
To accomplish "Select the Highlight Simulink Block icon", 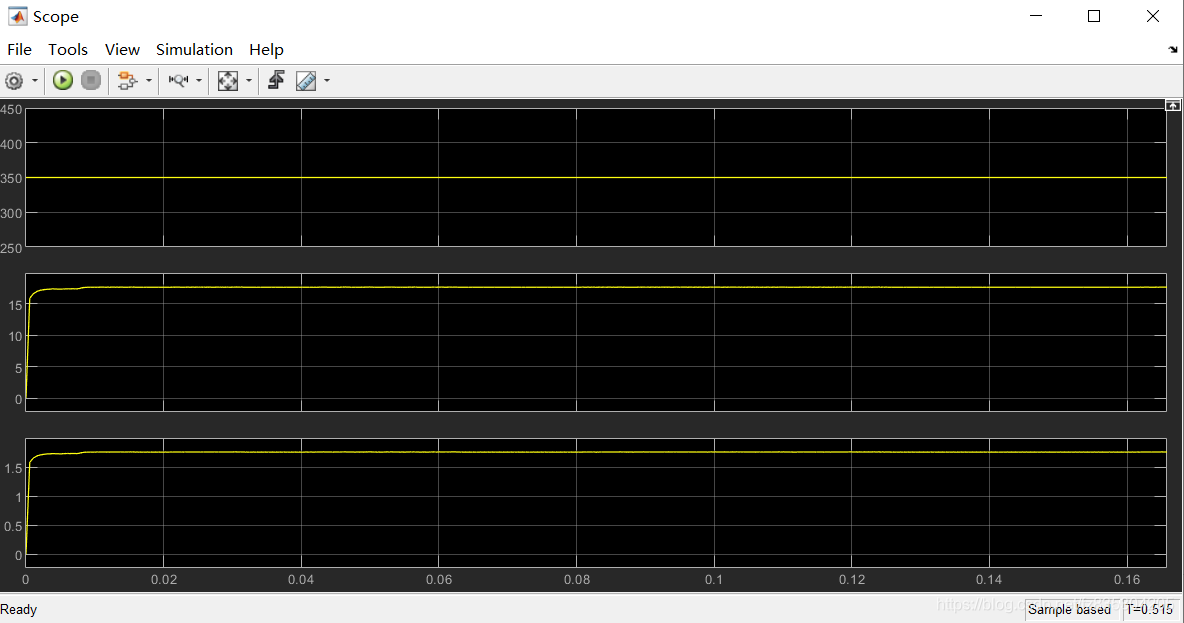I will [129, 80].
